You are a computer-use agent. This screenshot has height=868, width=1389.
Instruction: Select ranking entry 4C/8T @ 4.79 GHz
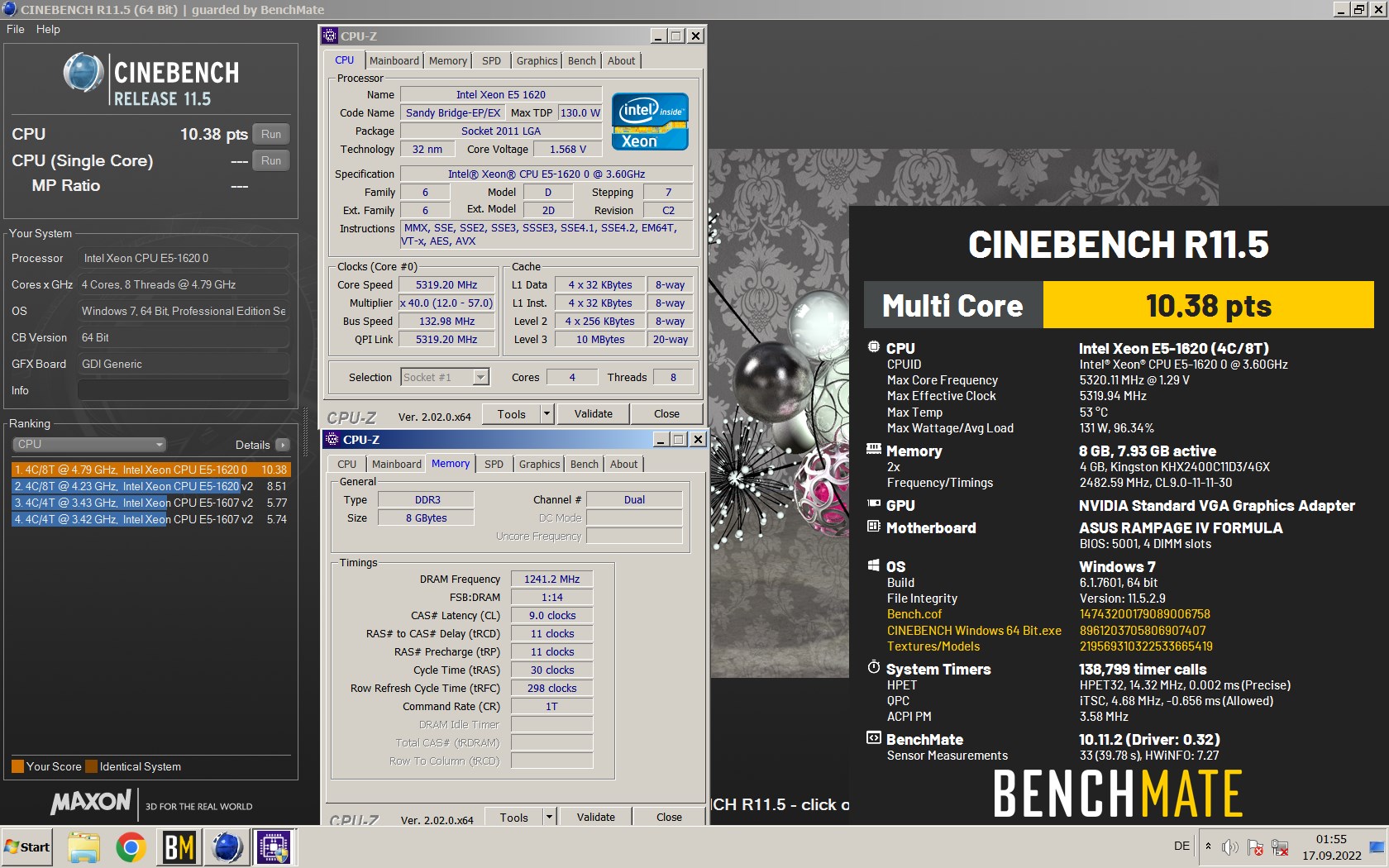[150, 470]
